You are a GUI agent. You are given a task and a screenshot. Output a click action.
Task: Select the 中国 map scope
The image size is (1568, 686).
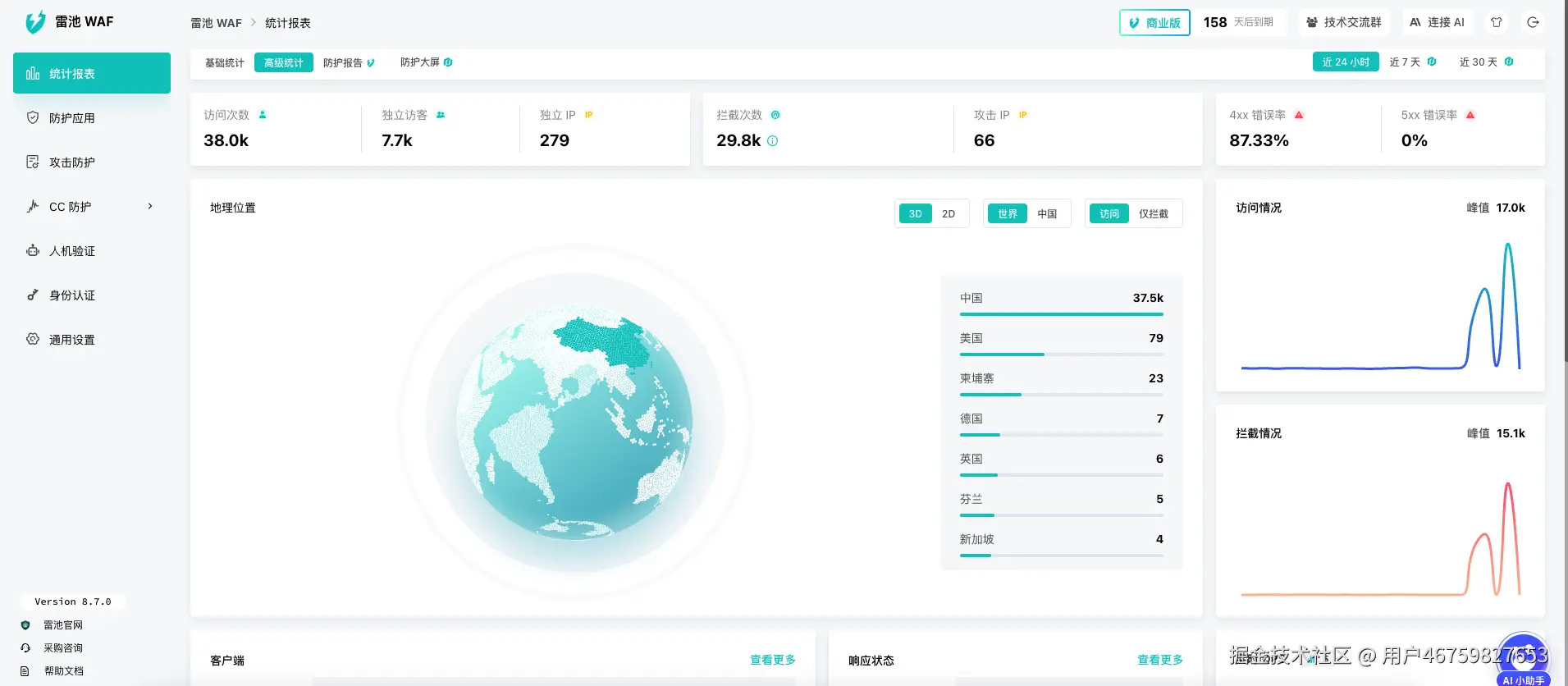click(1047, 214)
